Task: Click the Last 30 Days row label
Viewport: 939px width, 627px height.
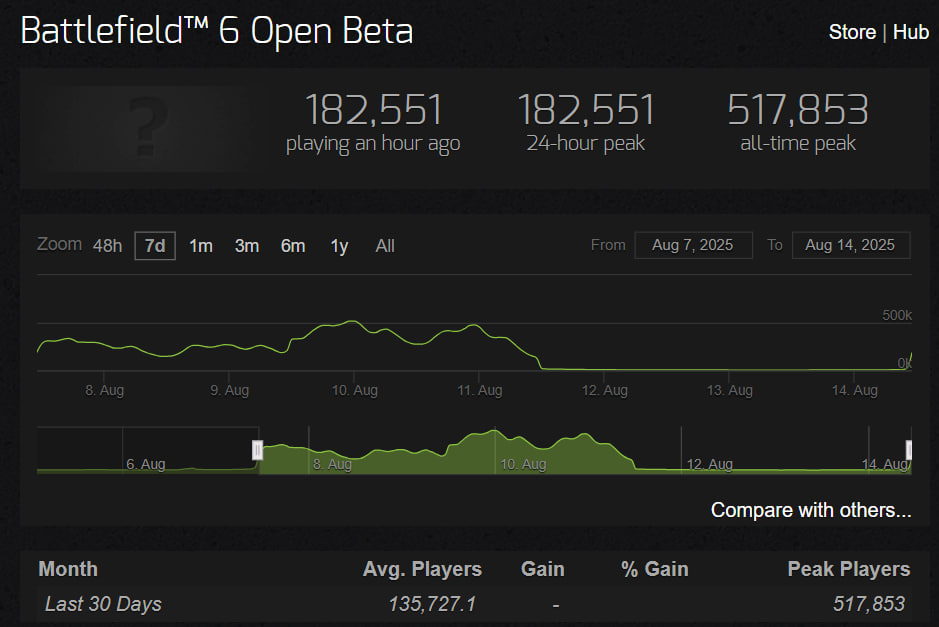Action: 103,604
